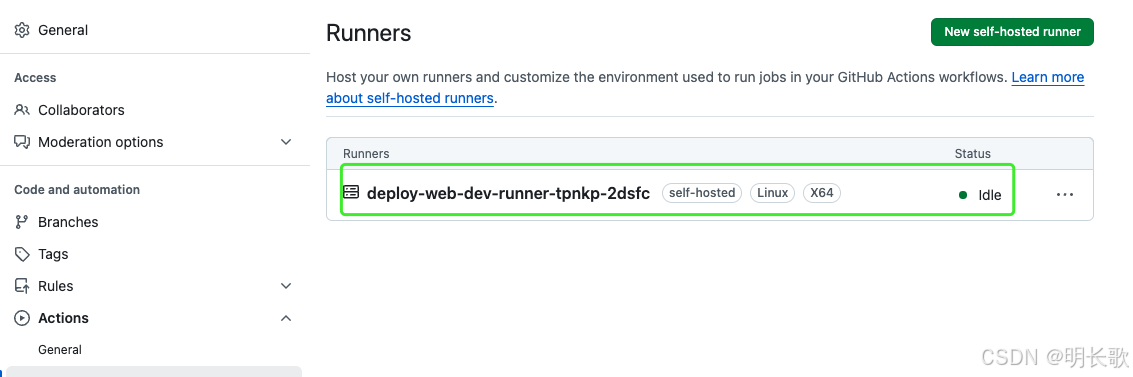Click the Runners column header
Image resolution: width=1133 pixels, height=377 pixels.
coord(366,154)
